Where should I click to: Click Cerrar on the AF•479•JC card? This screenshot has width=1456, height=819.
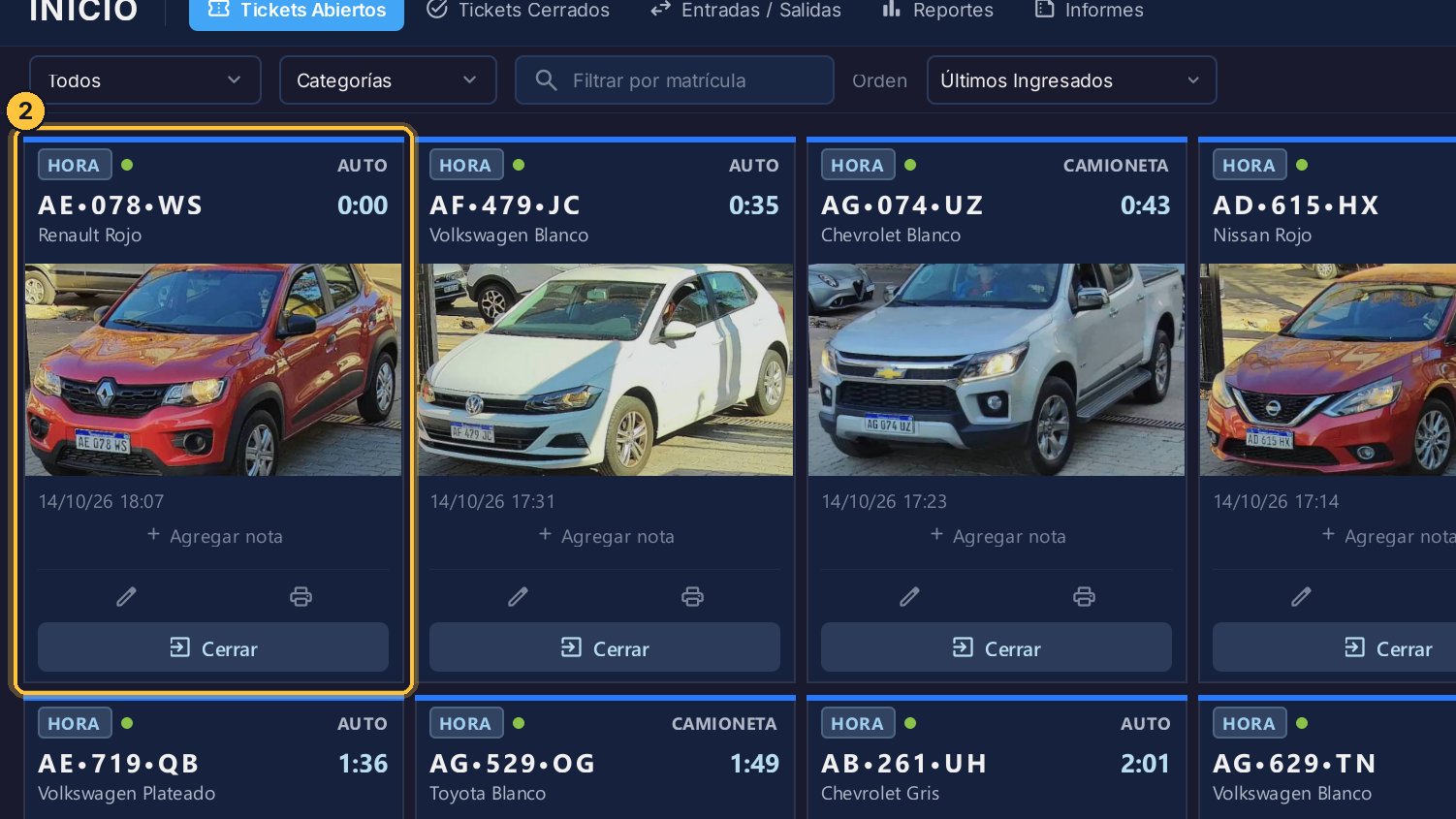pos(605,647)
